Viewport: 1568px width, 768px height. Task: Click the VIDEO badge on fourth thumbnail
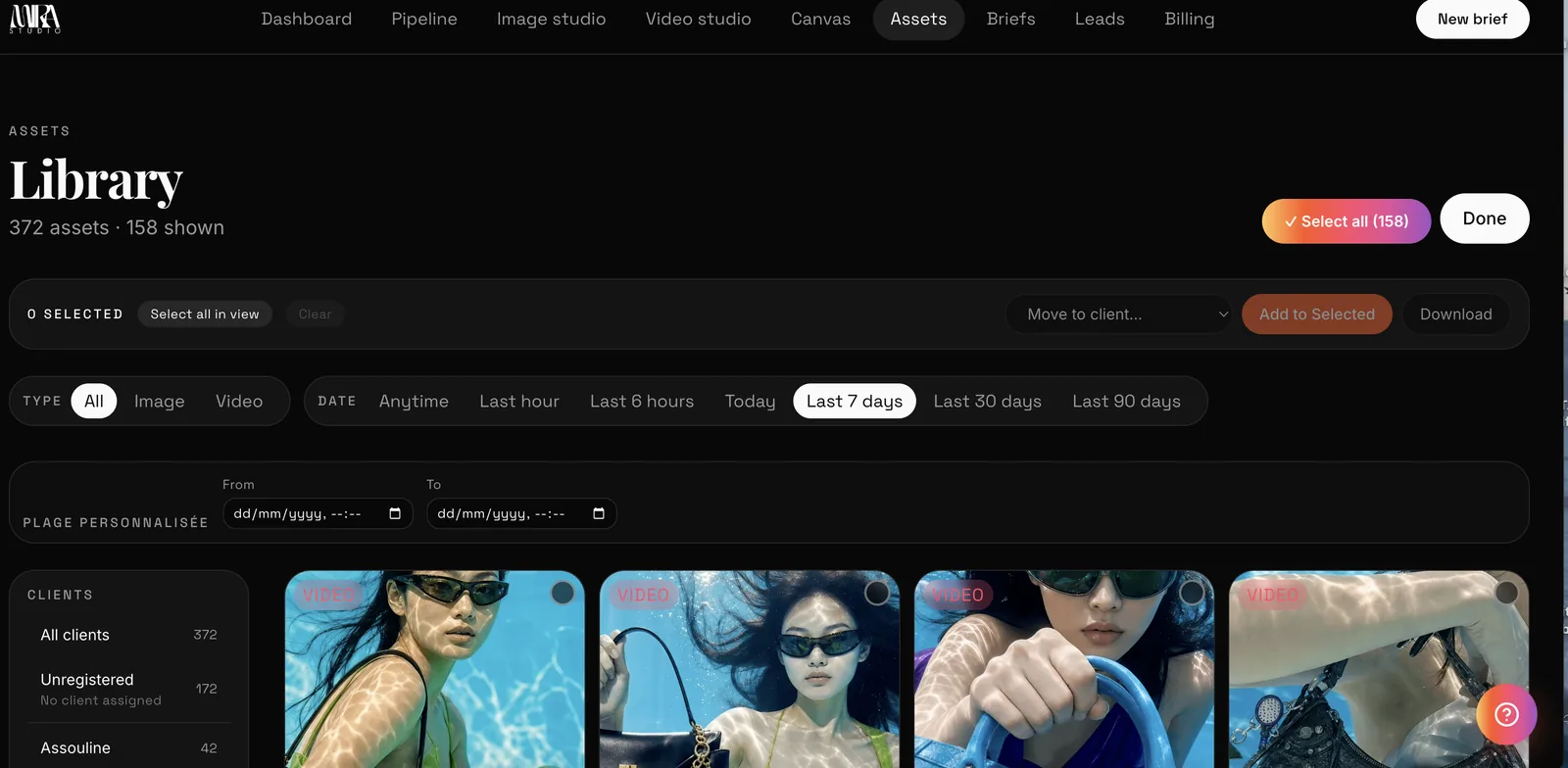1272,595
